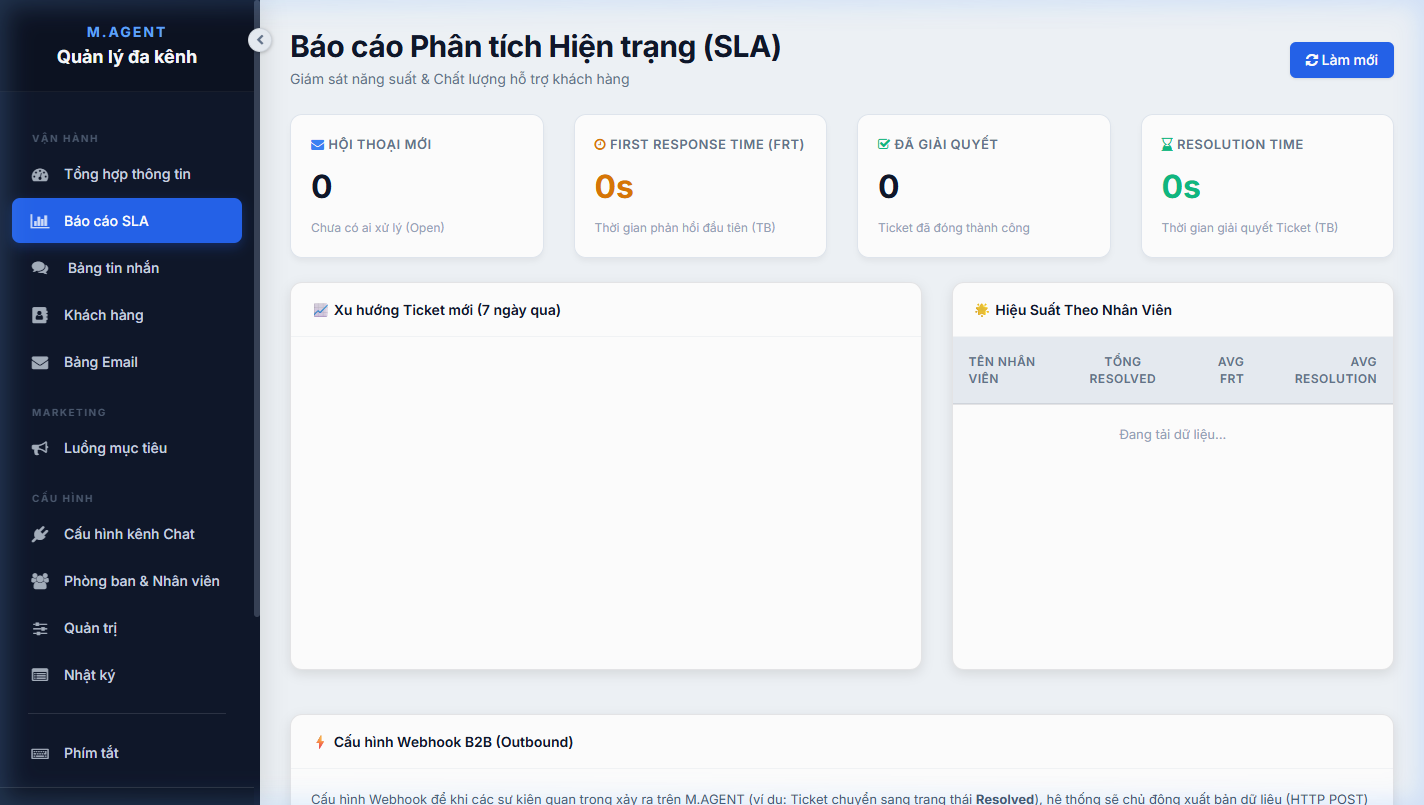Click the Tổng Resolved column header
The image size is (1424, 805).
tap(1122, 370)
